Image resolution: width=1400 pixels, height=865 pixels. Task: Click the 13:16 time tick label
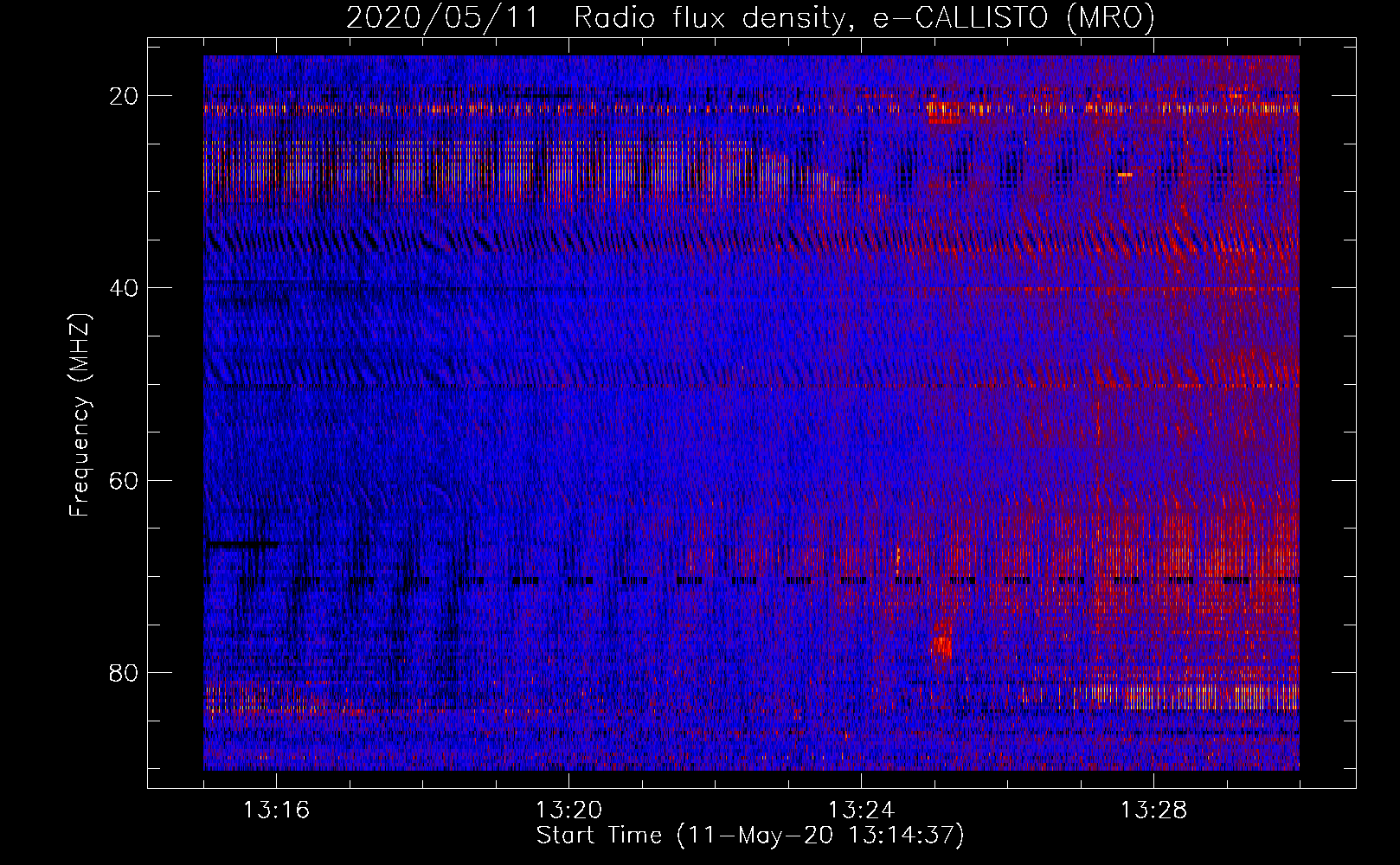[276, 811]
